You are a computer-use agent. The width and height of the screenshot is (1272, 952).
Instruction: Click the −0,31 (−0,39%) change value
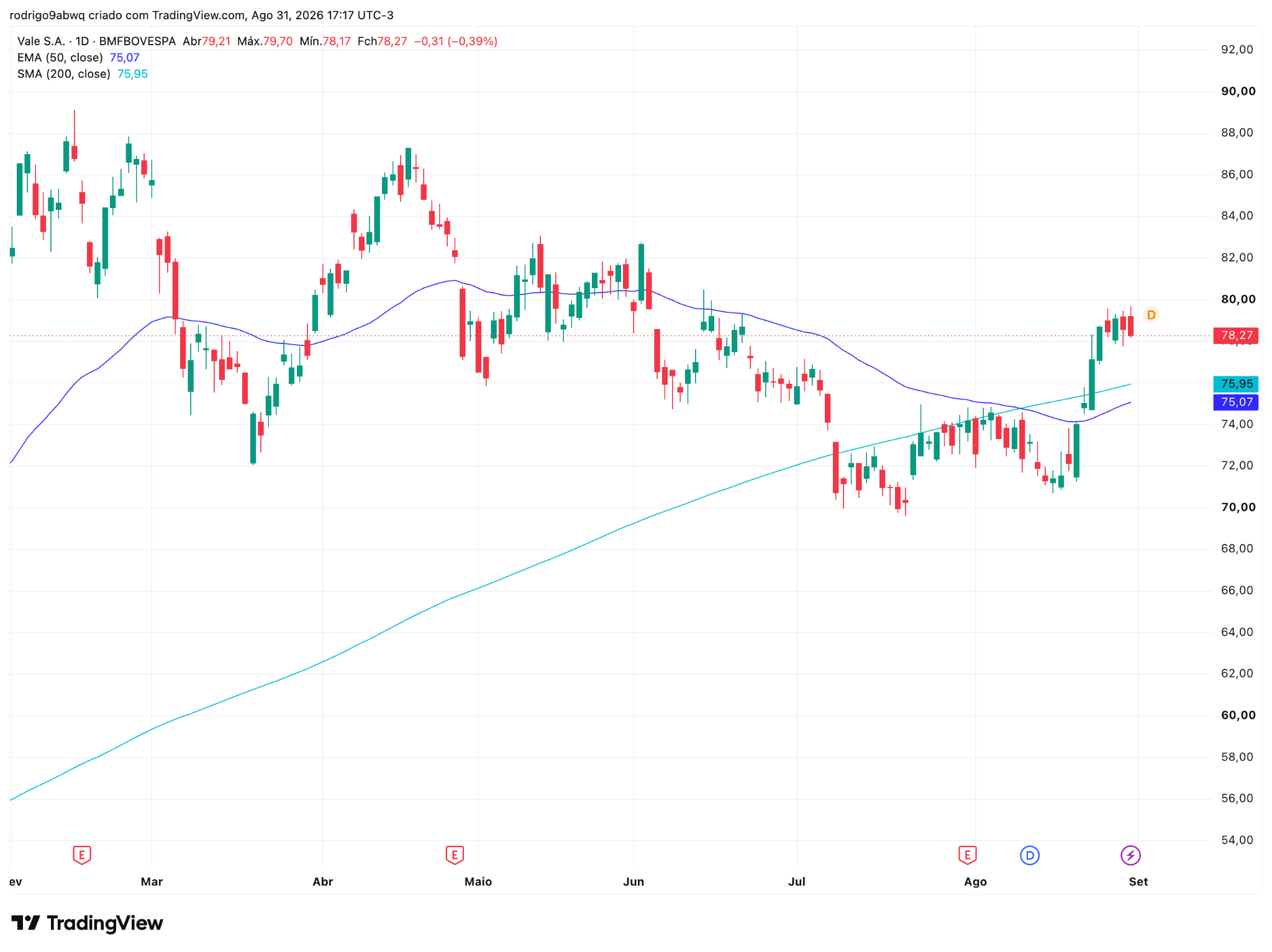tap(456, 42)
